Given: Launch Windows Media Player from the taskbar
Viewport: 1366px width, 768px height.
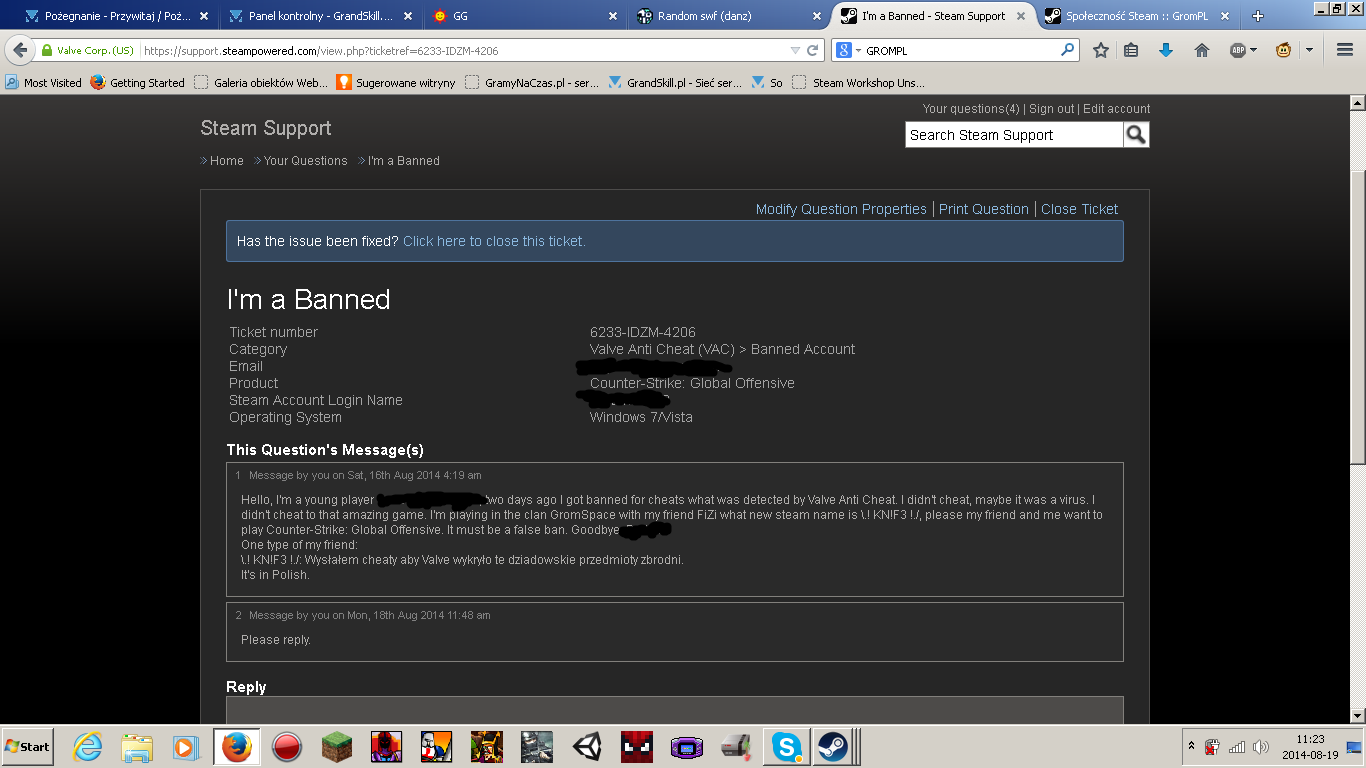Looking at the screenshot, I should click(186, 746).
